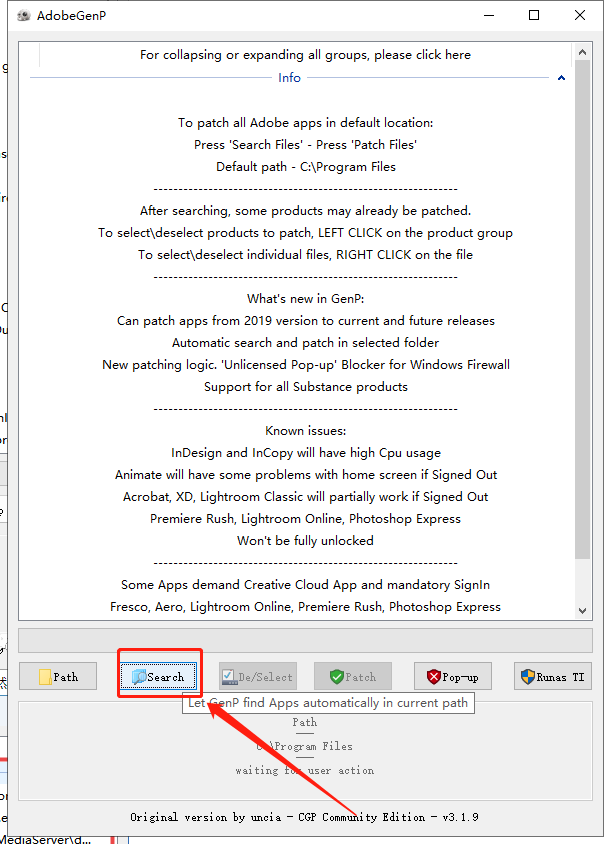611x844 pixels.
Task: Click the empty progress bar above the buttons
Action: [305, 641]
